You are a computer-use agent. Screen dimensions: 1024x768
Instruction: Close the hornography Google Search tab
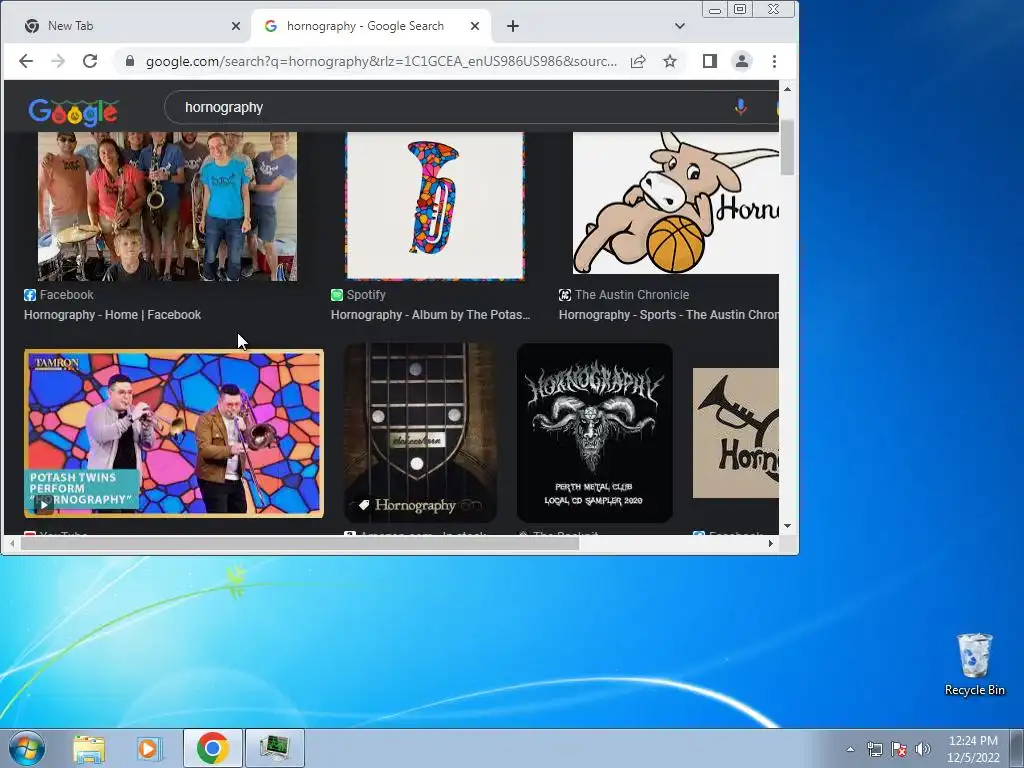tap(475, 26)
